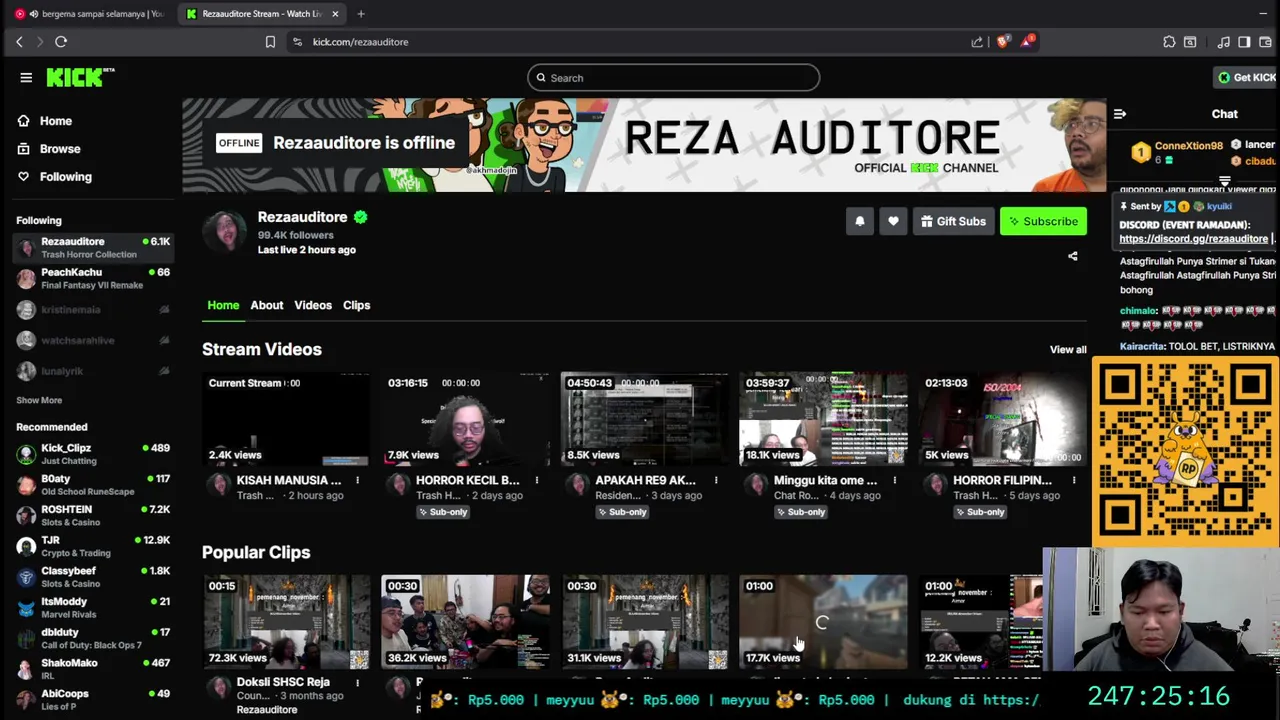Open options menu for HORROR KECIL video
1280x720 pixels.
tap(537, 481)
